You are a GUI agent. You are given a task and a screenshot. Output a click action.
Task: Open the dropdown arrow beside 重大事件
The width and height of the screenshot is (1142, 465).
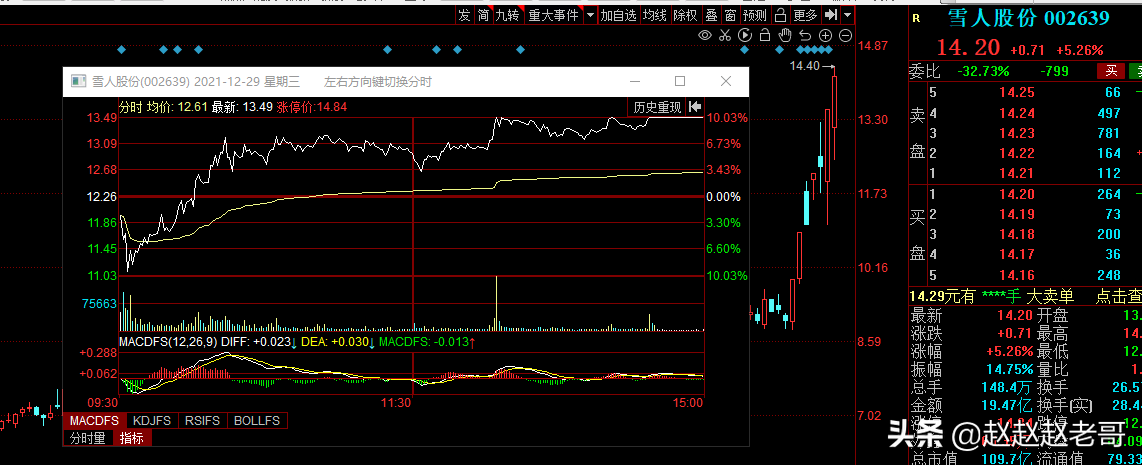pos(590,15)
